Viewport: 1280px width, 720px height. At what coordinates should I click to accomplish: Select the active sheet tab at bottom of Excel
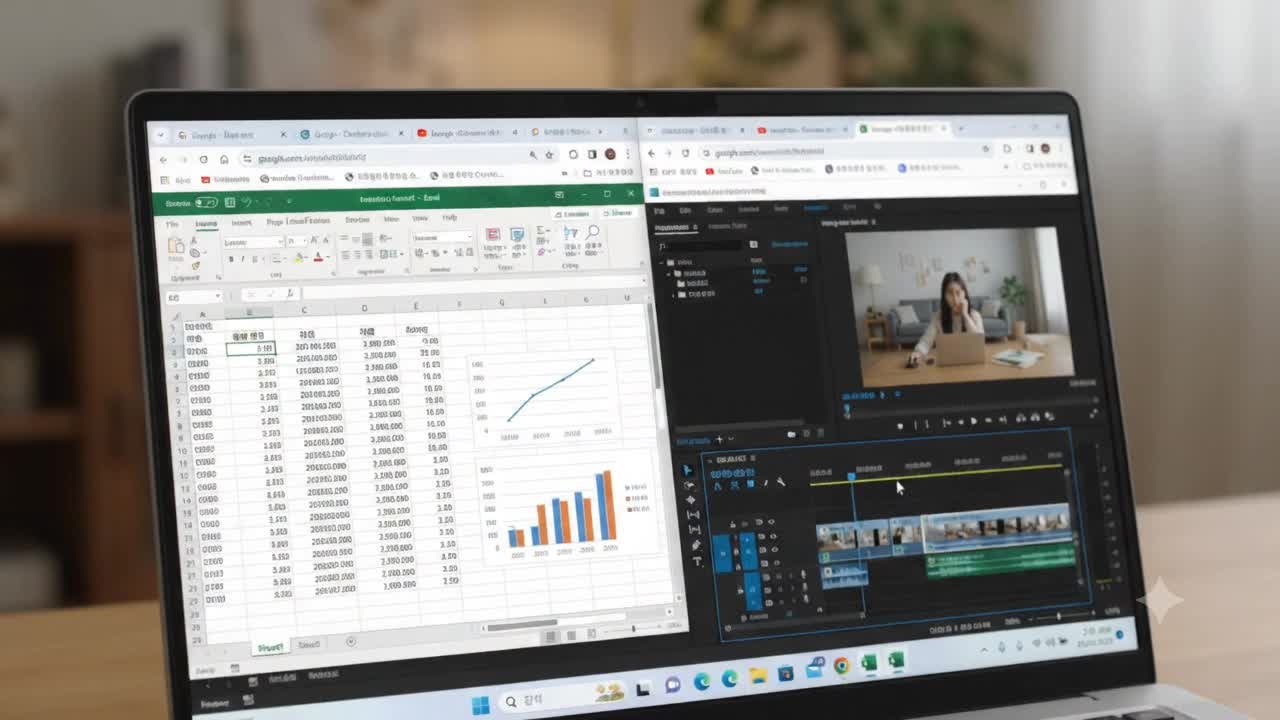270,648
